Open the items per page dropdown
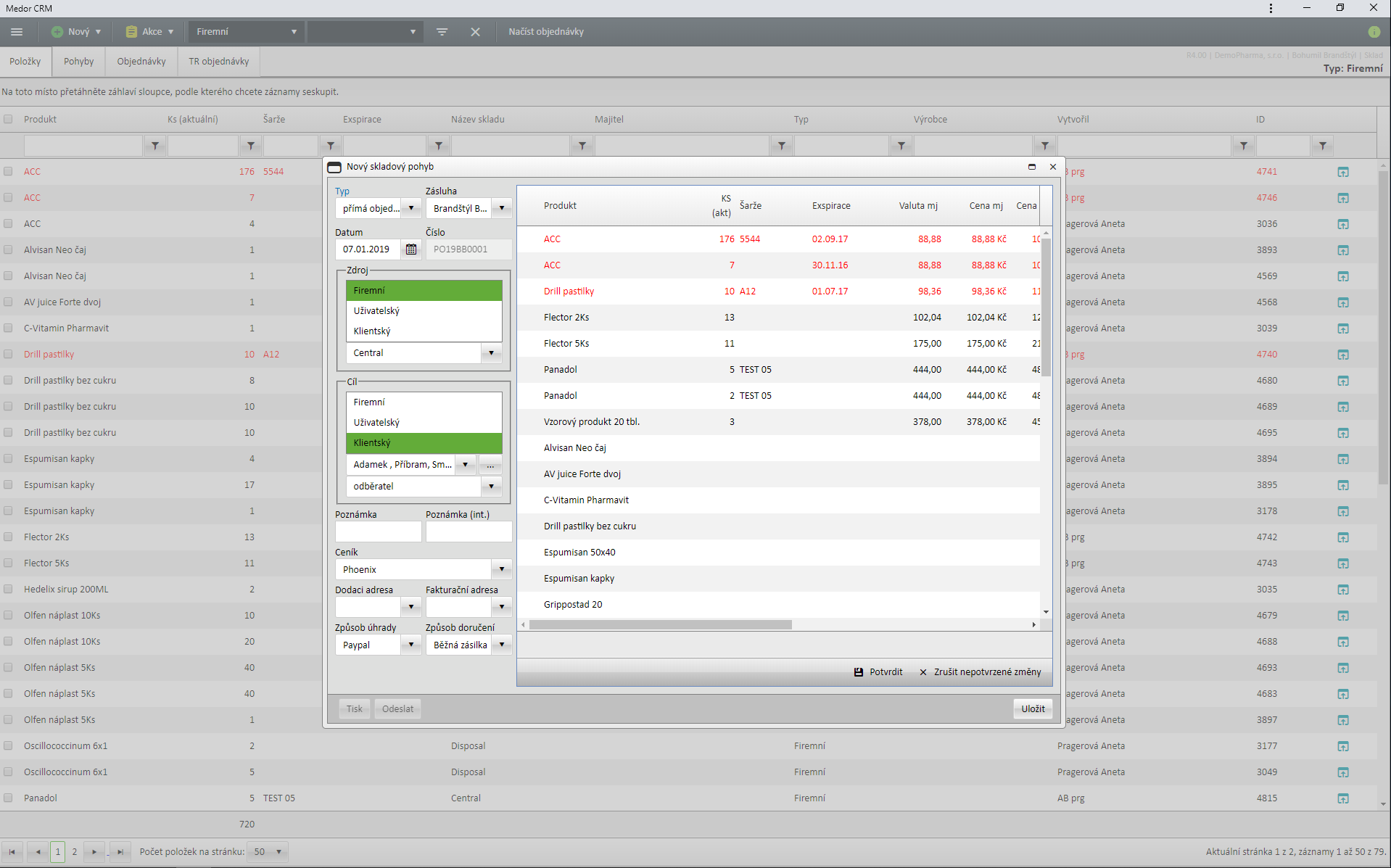Image resolution: width=1391 pixels, height=868 pixels. [x=278, y=852]
